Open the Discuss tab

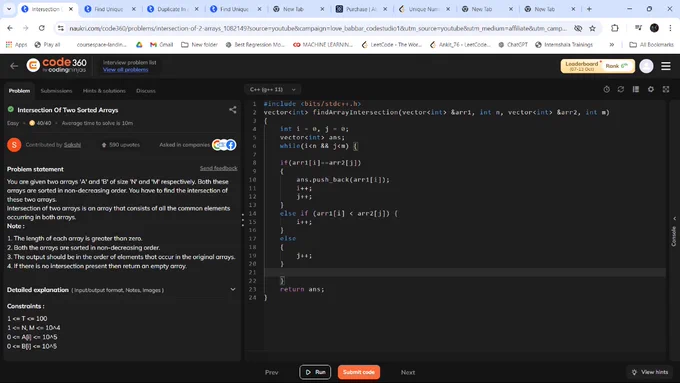[x=146, y=91]
